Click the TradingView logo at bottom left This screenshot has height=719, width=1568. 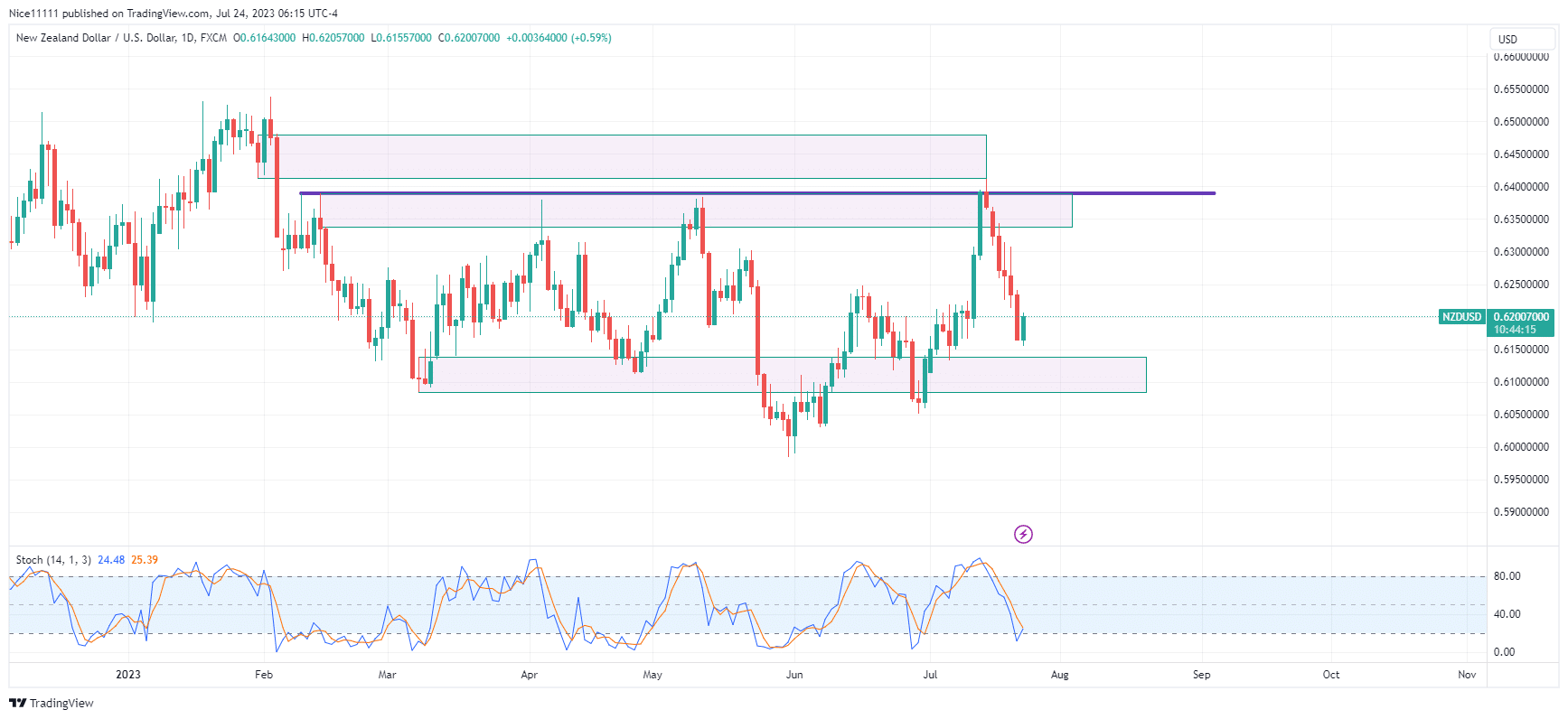(x=52, y=703)
